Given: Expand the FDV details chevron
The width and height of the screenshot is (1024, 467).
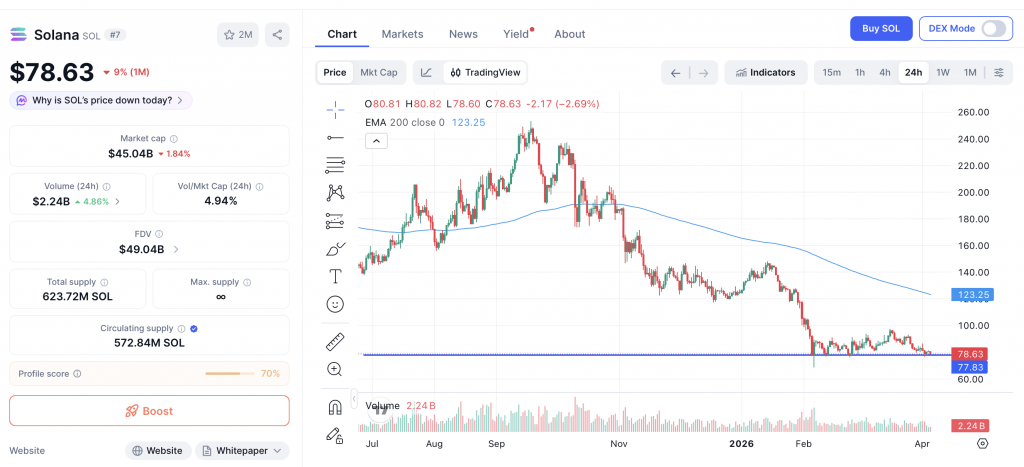Looking at the screenshot, I should tap(177, 249).
